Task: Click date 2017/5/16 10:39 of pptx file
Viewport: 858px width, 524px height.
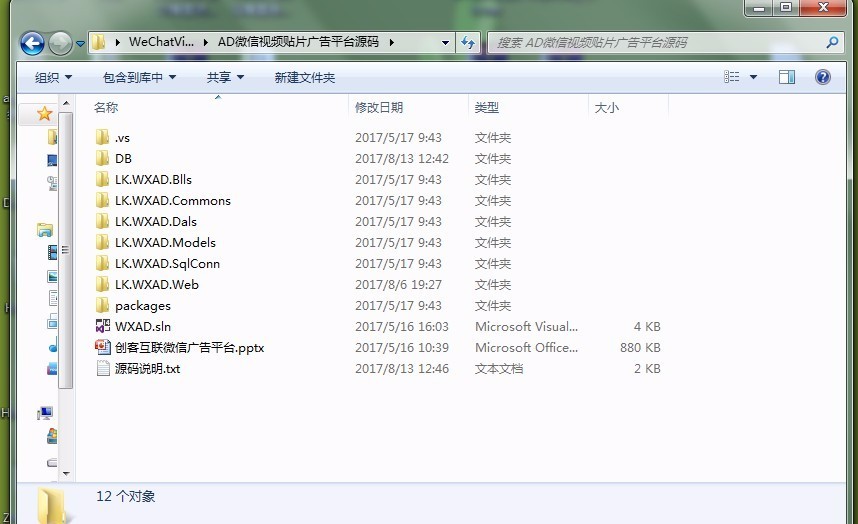Action: [x=402, y=347]
